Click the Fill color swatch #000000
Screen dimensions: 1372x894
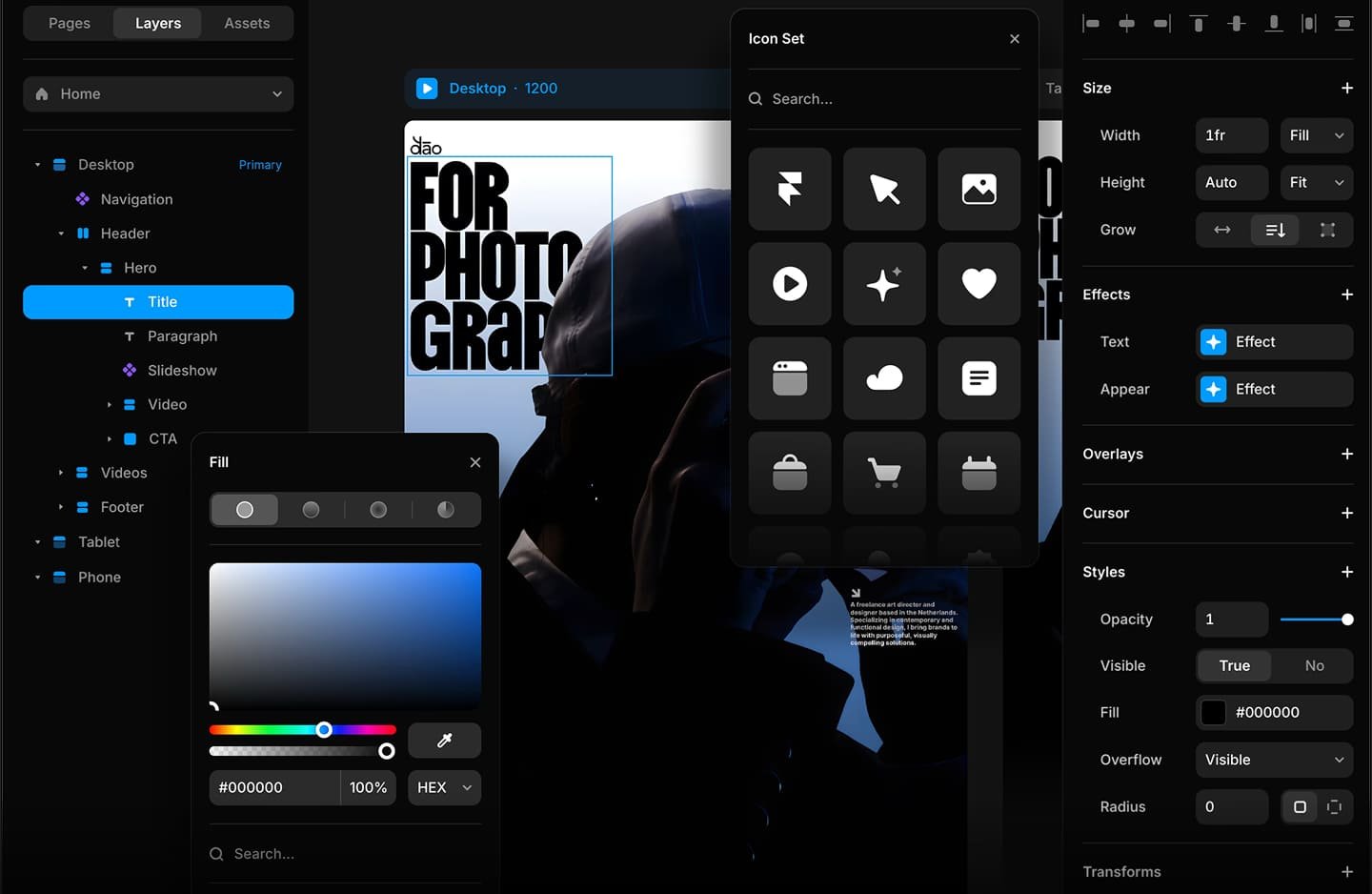(x=1213, y=713)
